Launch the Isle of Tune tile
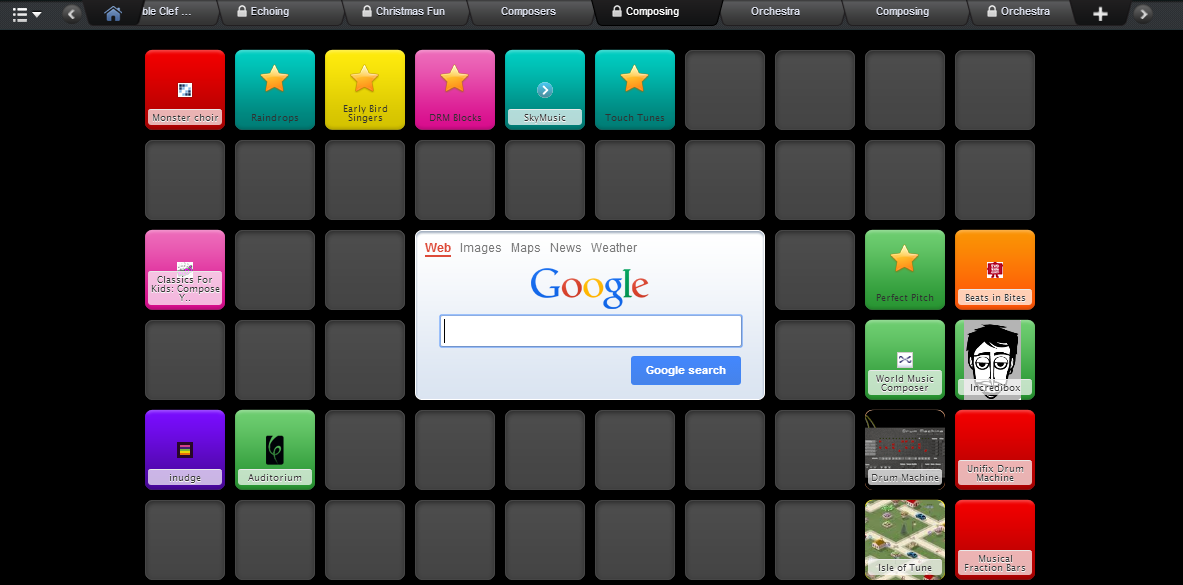This screenshot has width=1183, height=585. [905, 540]
